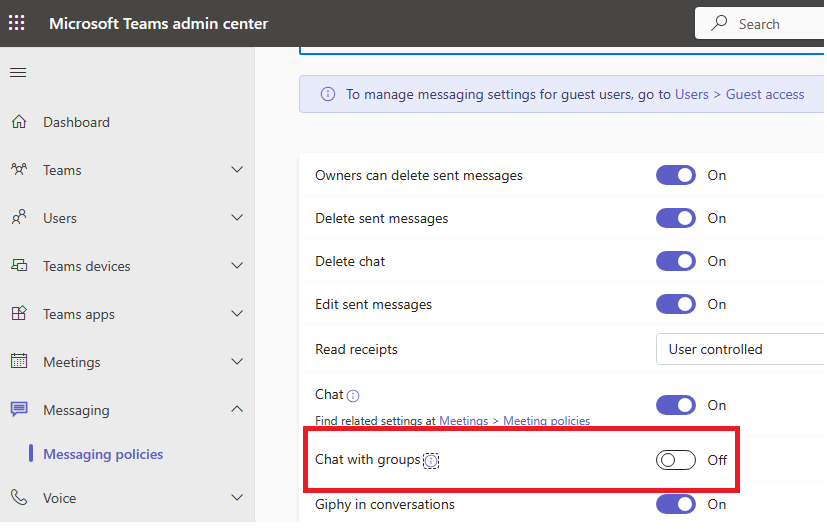Enable the Chat with groups switch
Screen dimensions: 827x529
point(676,460)
